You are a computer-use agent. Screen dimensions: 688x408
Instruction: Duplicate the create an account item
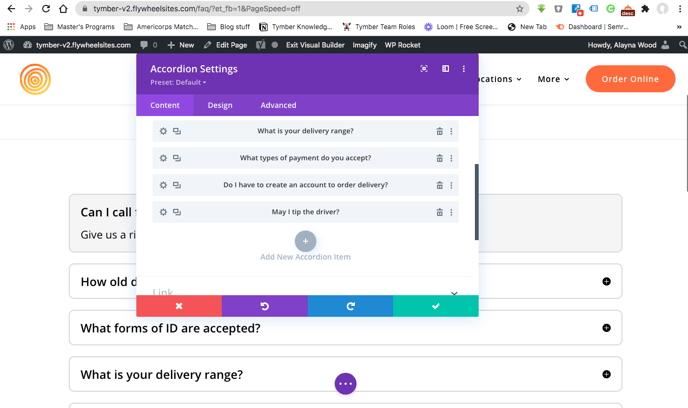[x=177, y=185]
